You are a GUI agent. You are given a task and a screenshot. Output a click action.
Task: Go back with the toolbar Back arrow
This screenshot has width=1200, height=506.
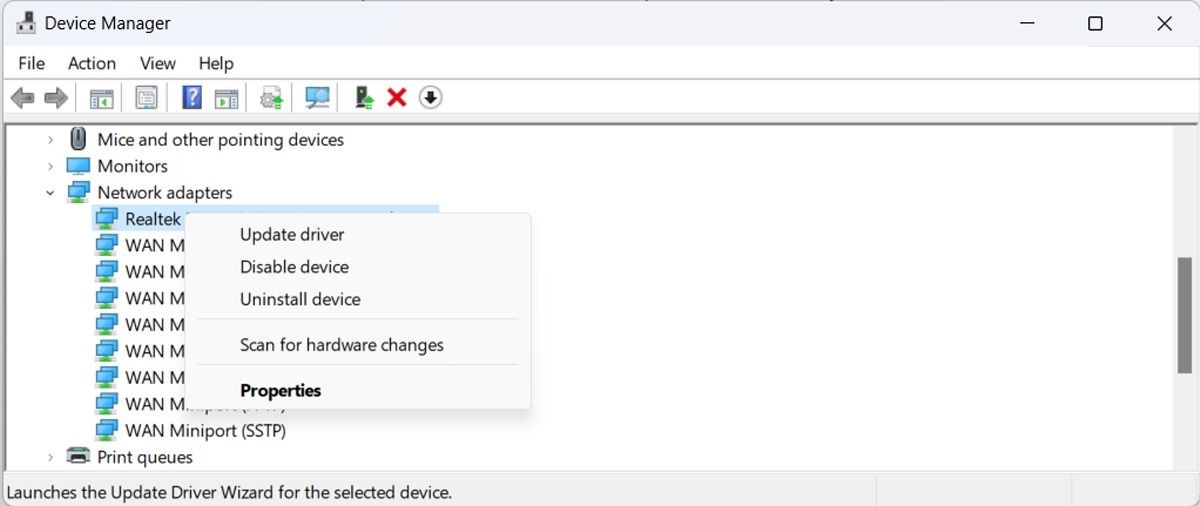coord(23,98)
